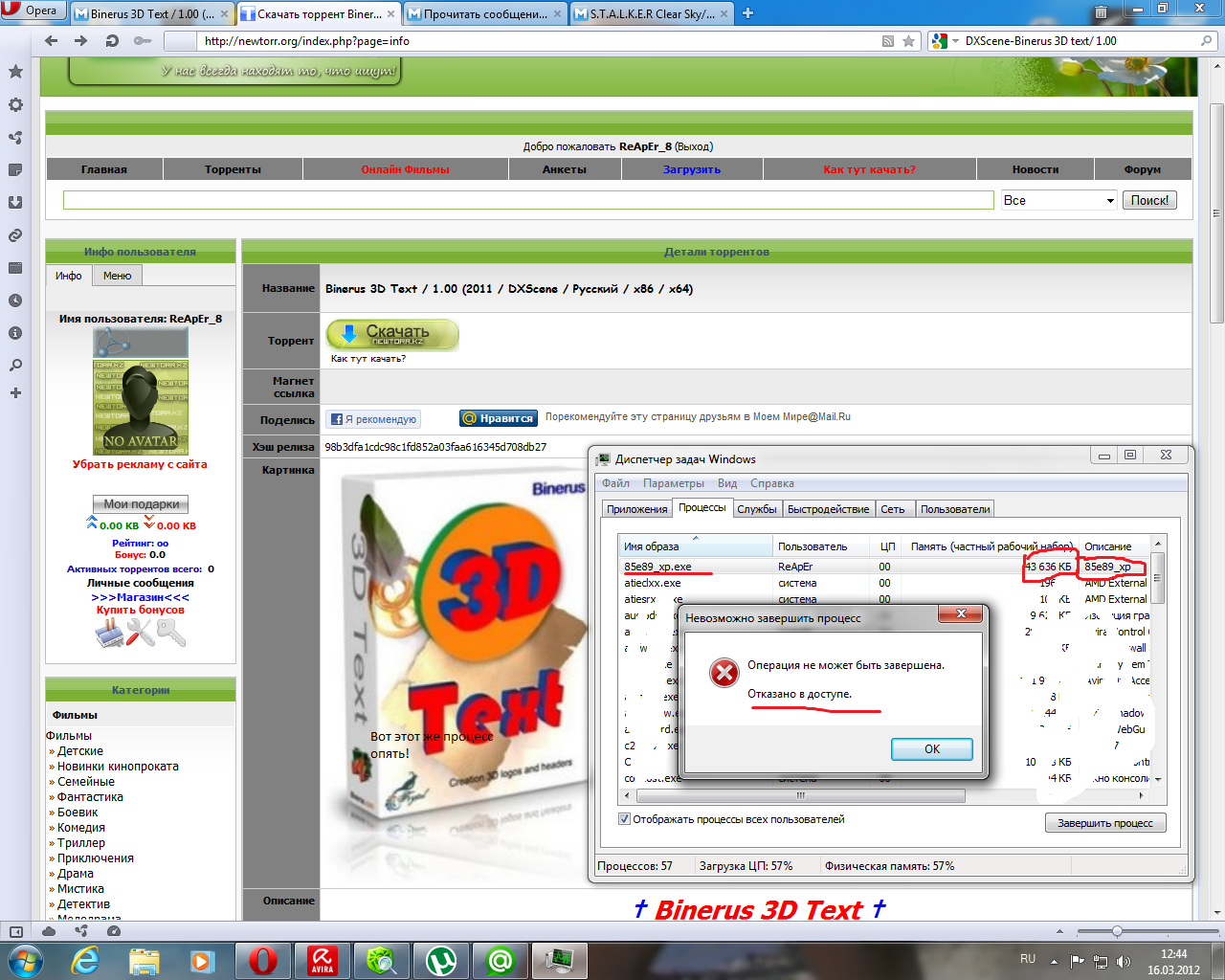Screen dimensions: 1225x980
Task: Open the 'Справка' menu in Task Manager
Action: pyautogui.click(x=772, y=483)
